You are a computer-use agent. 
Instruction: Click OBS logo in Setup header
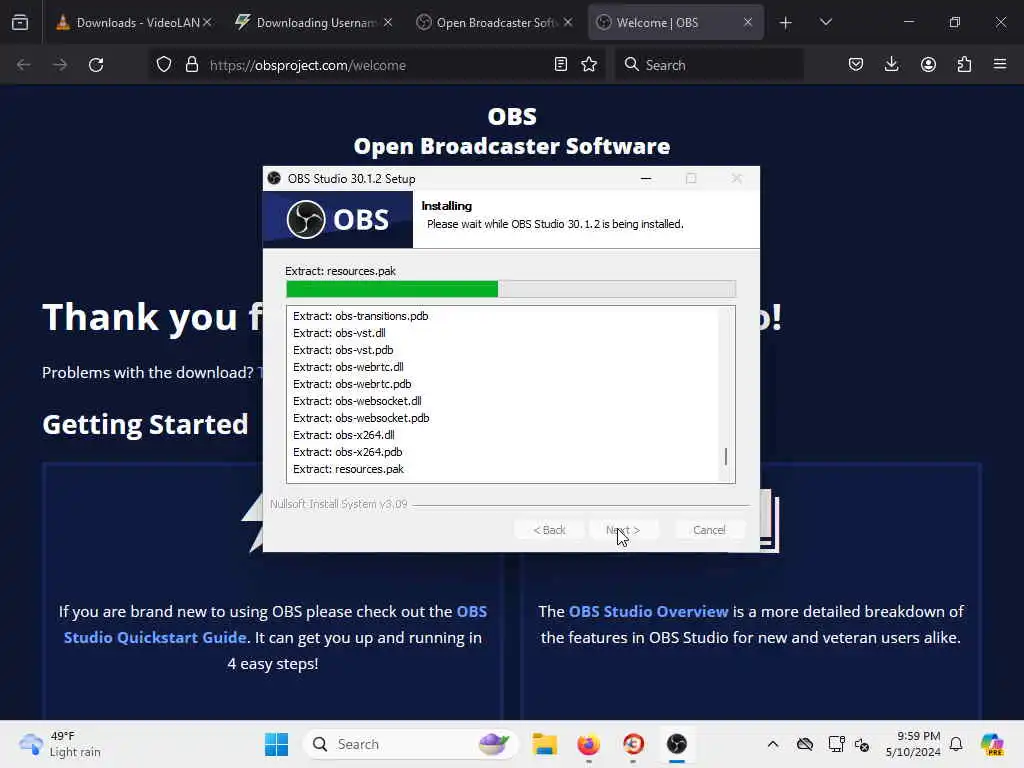(338, 219)
